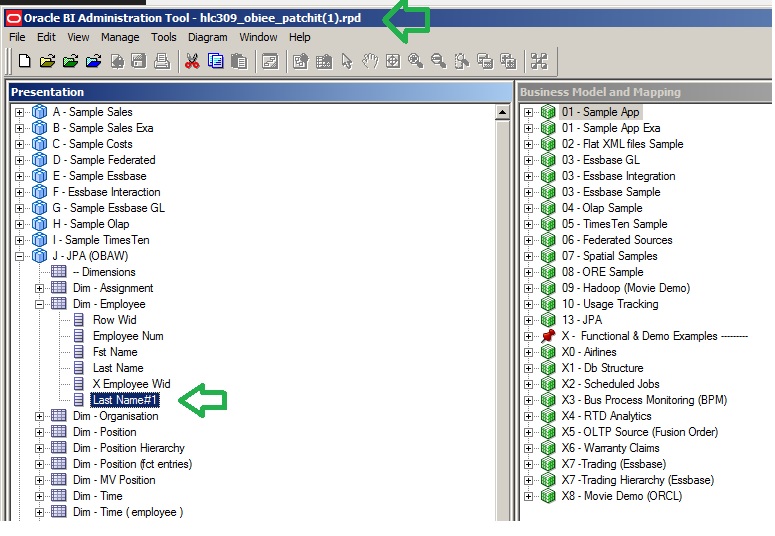Image resolution: width=775 pixels, height=536 pixels.
Task: Collapse the J - JPA (OBAW) node
Action: (19, 256)
